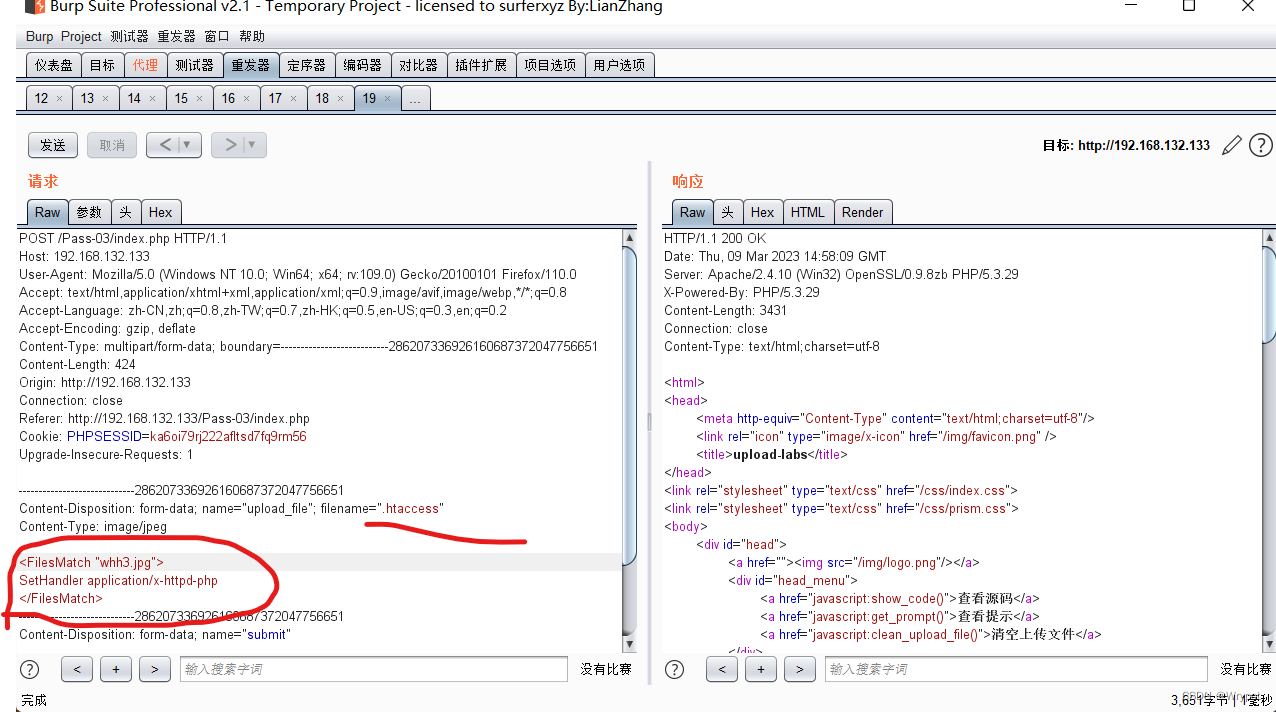Open the help icon next to target
This screenshot has width=1276, height=712.
coord(1261,145)
